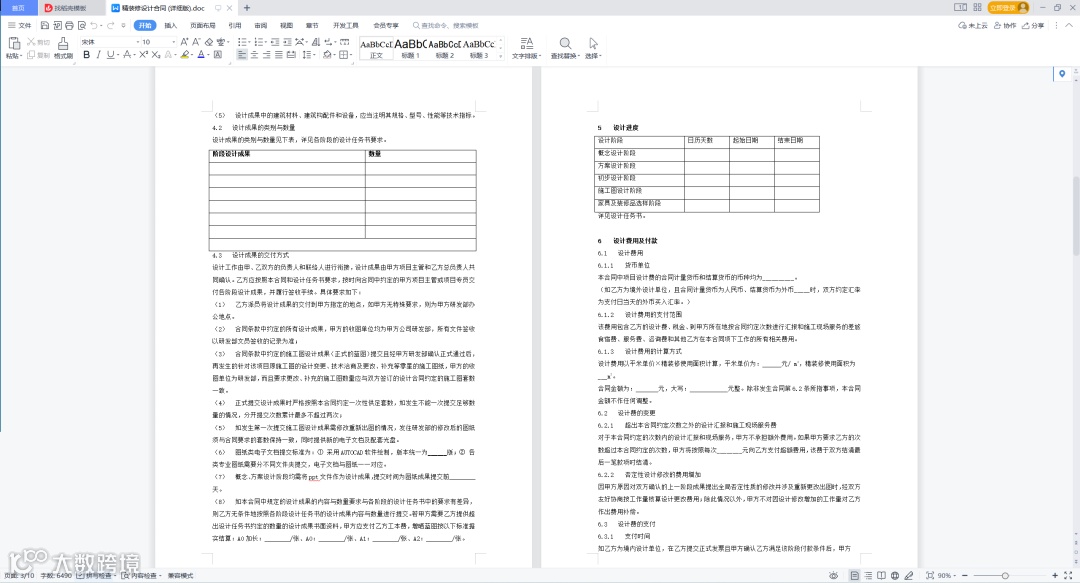Open Print Preview from quick access toolbar
1080x583 pixels.
pyautogui.click(x=82, y=25)
